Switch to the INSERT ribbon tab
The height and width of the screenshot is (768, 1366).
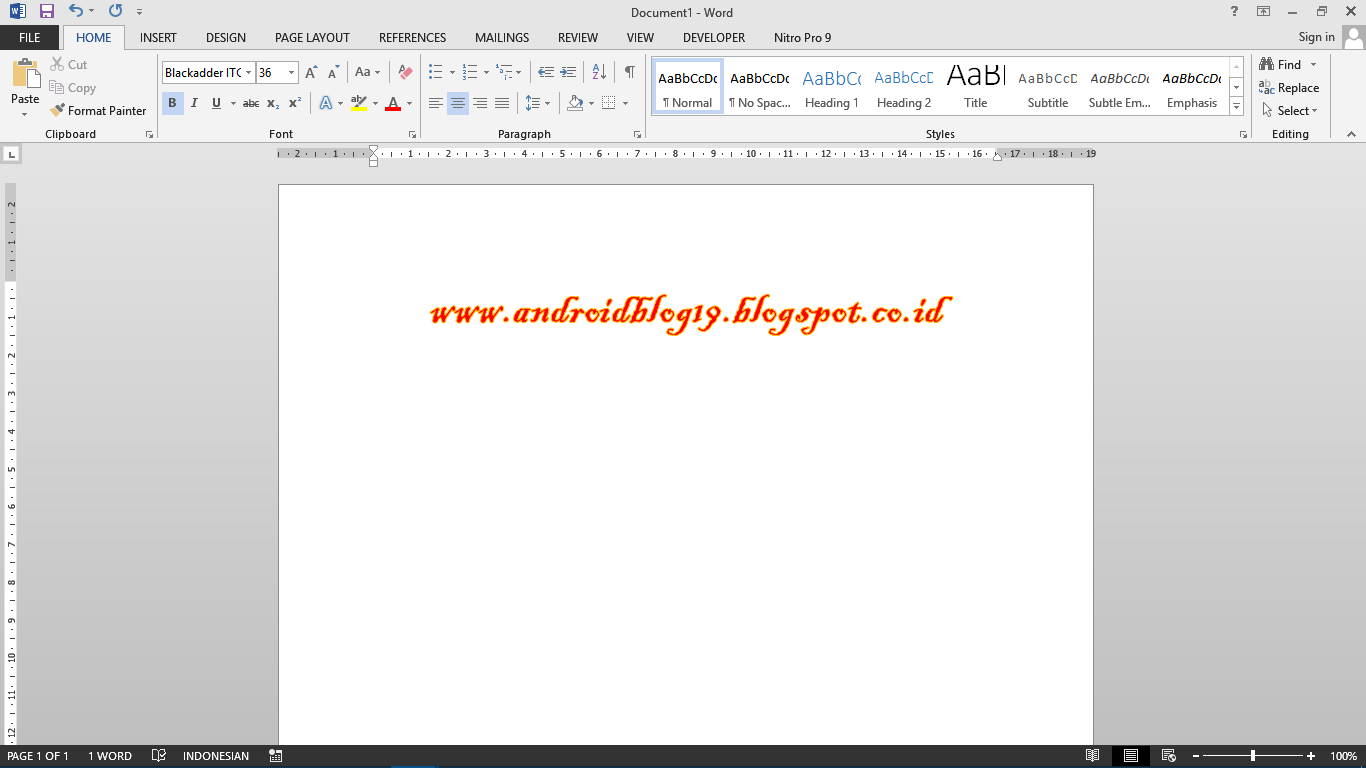[x=157, y=37]
